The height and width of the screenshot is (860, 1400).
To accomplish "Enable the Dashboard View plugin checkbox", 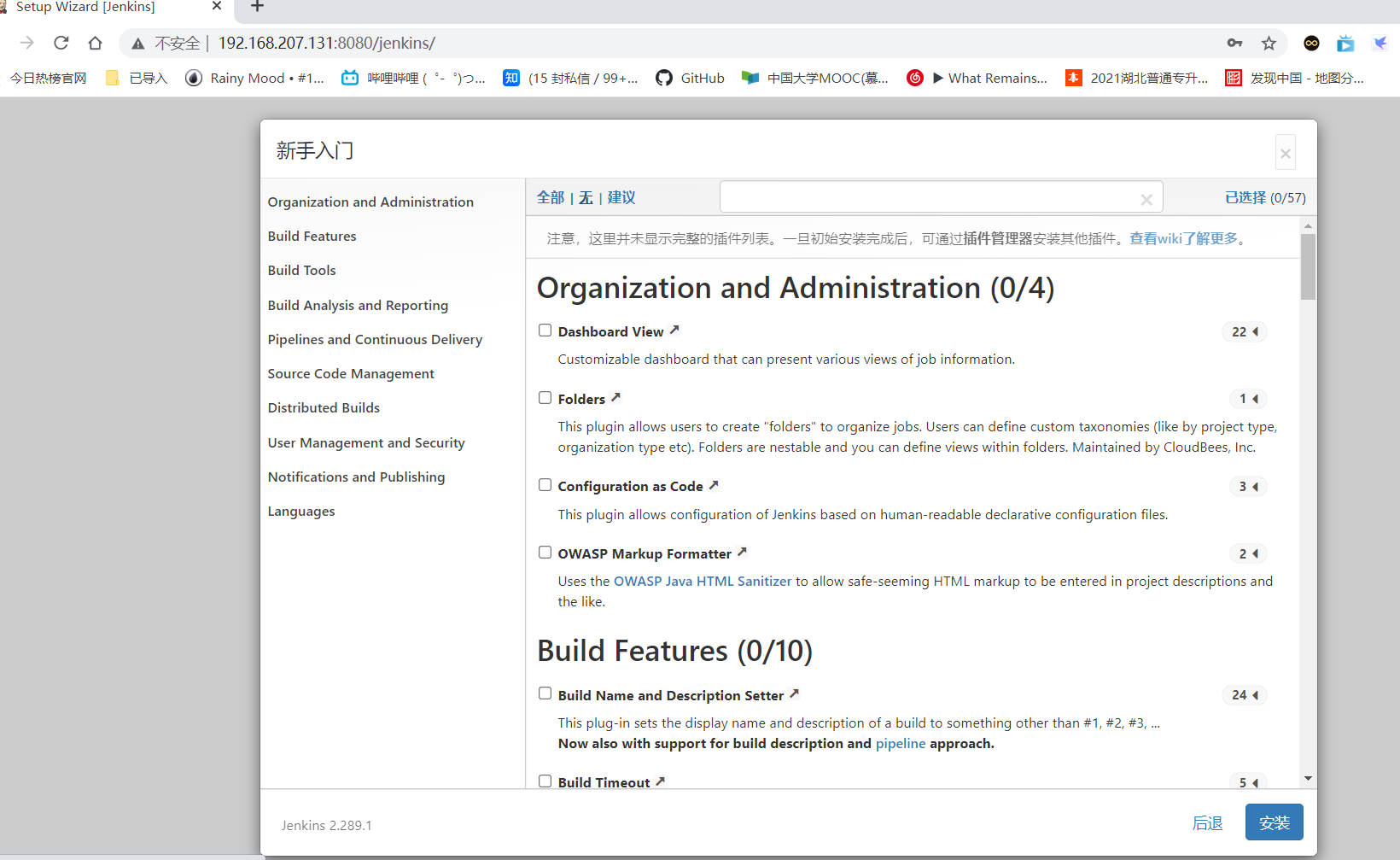I will click(545, 331).
